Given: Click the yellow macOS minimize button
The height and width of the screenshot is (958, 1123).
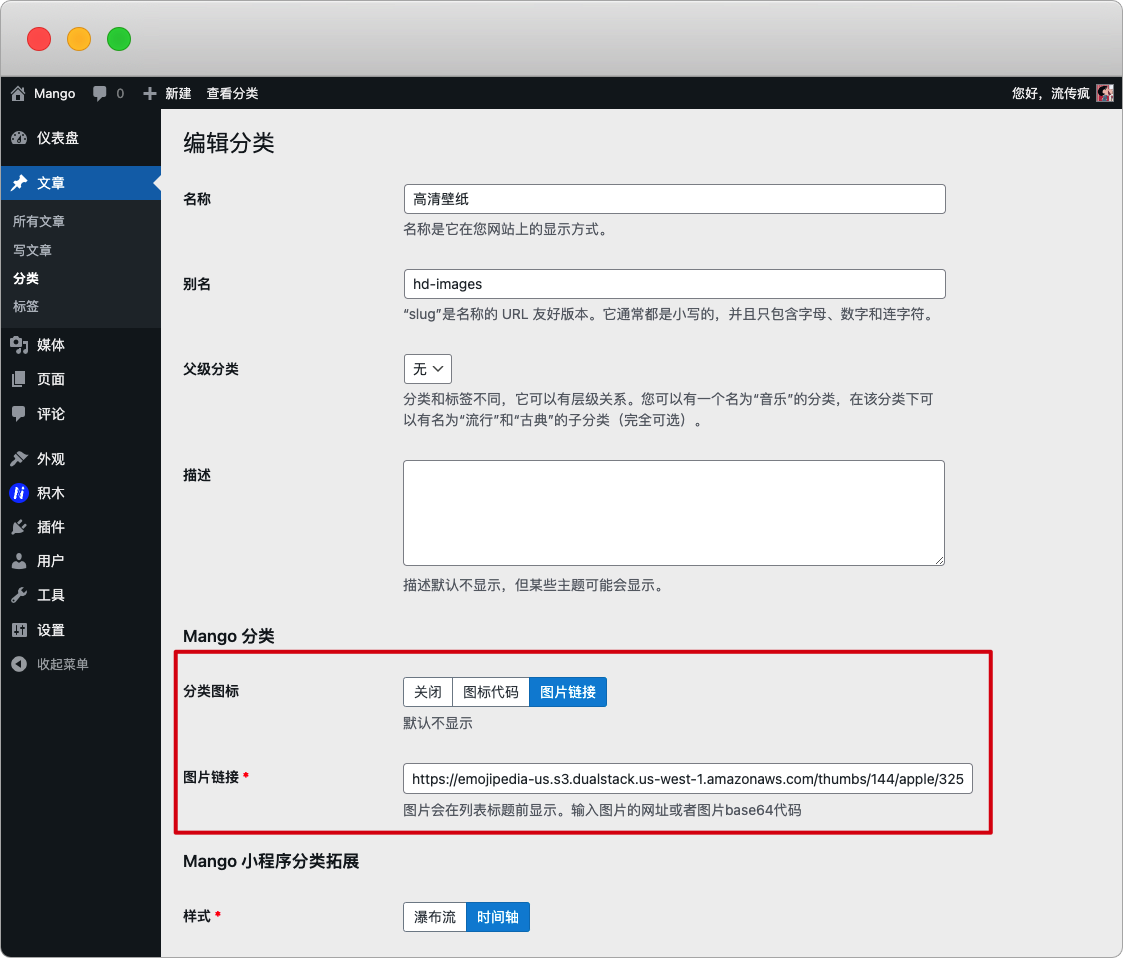Looking at the screenshot, I should click(79, 39).
